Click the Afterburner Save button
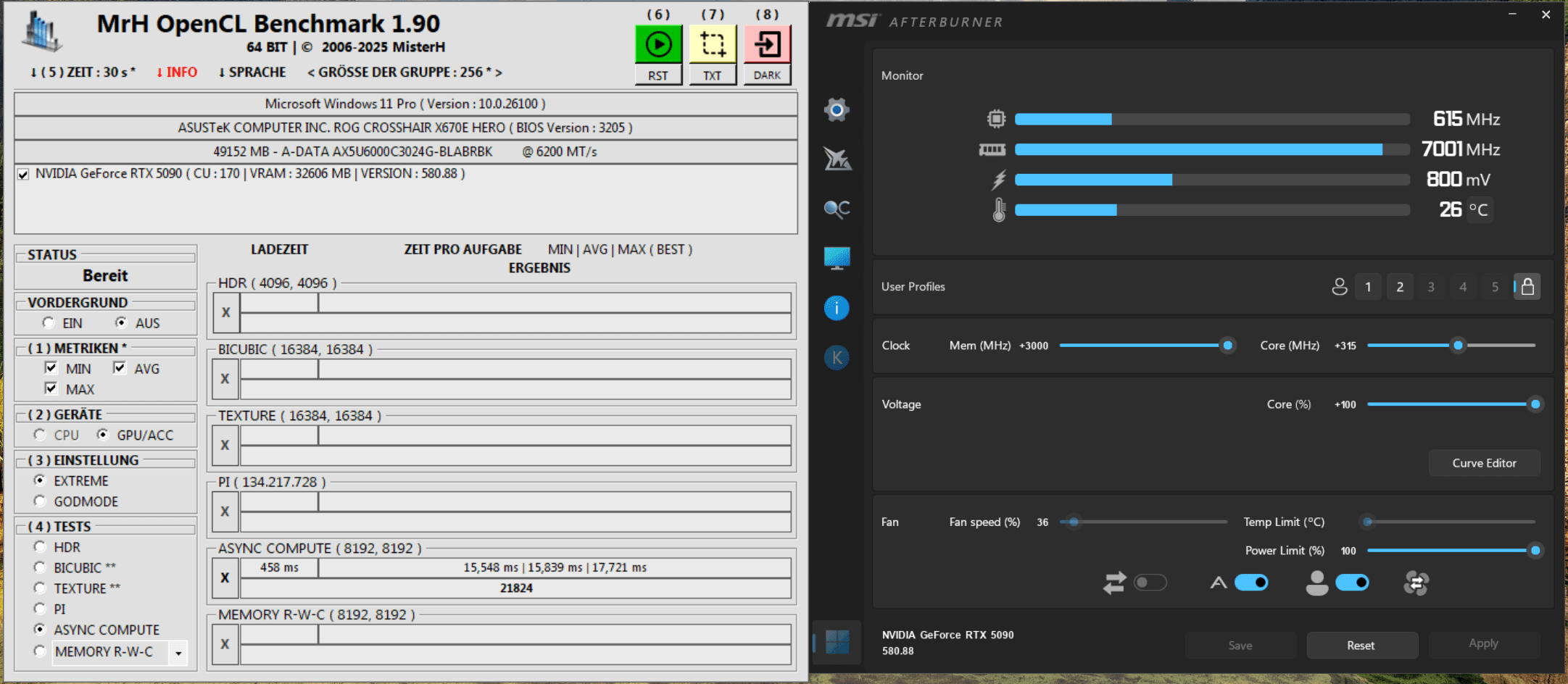This screenshot has width=1568, height=684. (1240, 646)
